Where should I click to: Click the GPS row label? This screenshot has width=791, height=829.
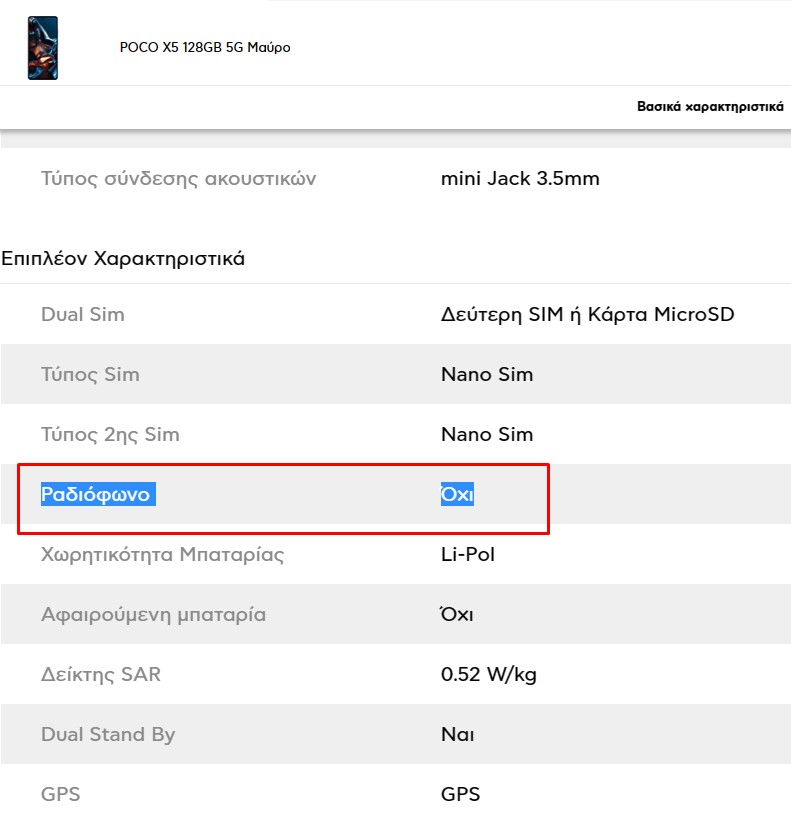[x=60, y=794]
